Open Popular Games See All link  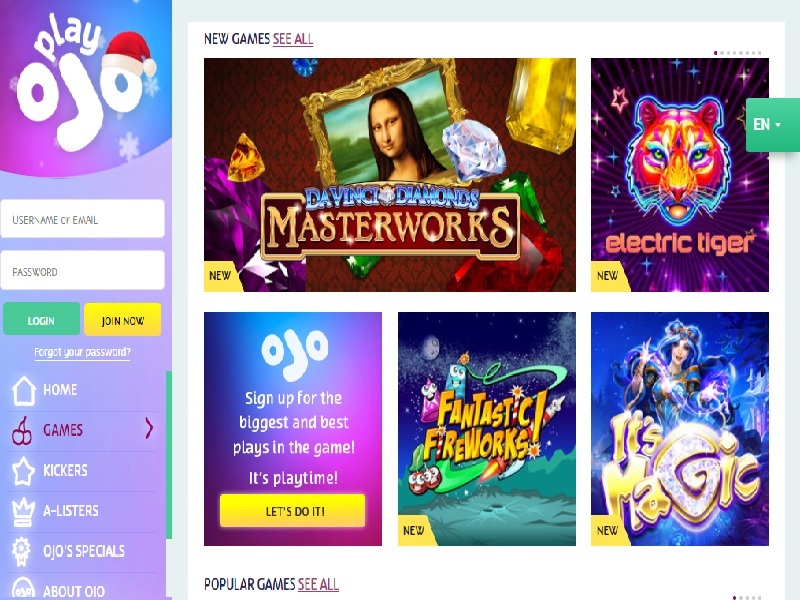(318, 584)
